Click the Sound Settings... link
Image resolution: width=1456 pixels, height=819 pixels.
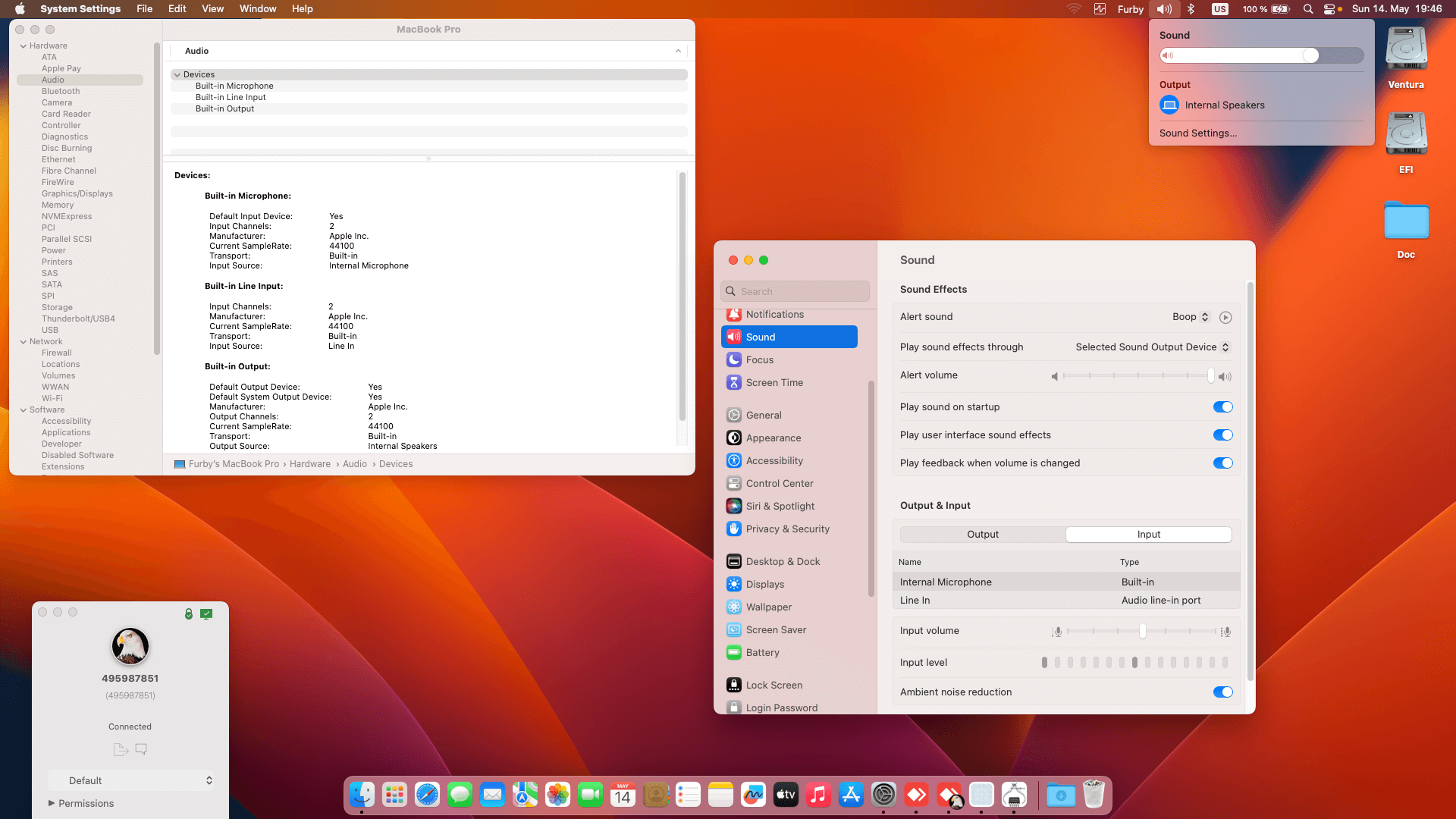click(x=1197, y=133)
